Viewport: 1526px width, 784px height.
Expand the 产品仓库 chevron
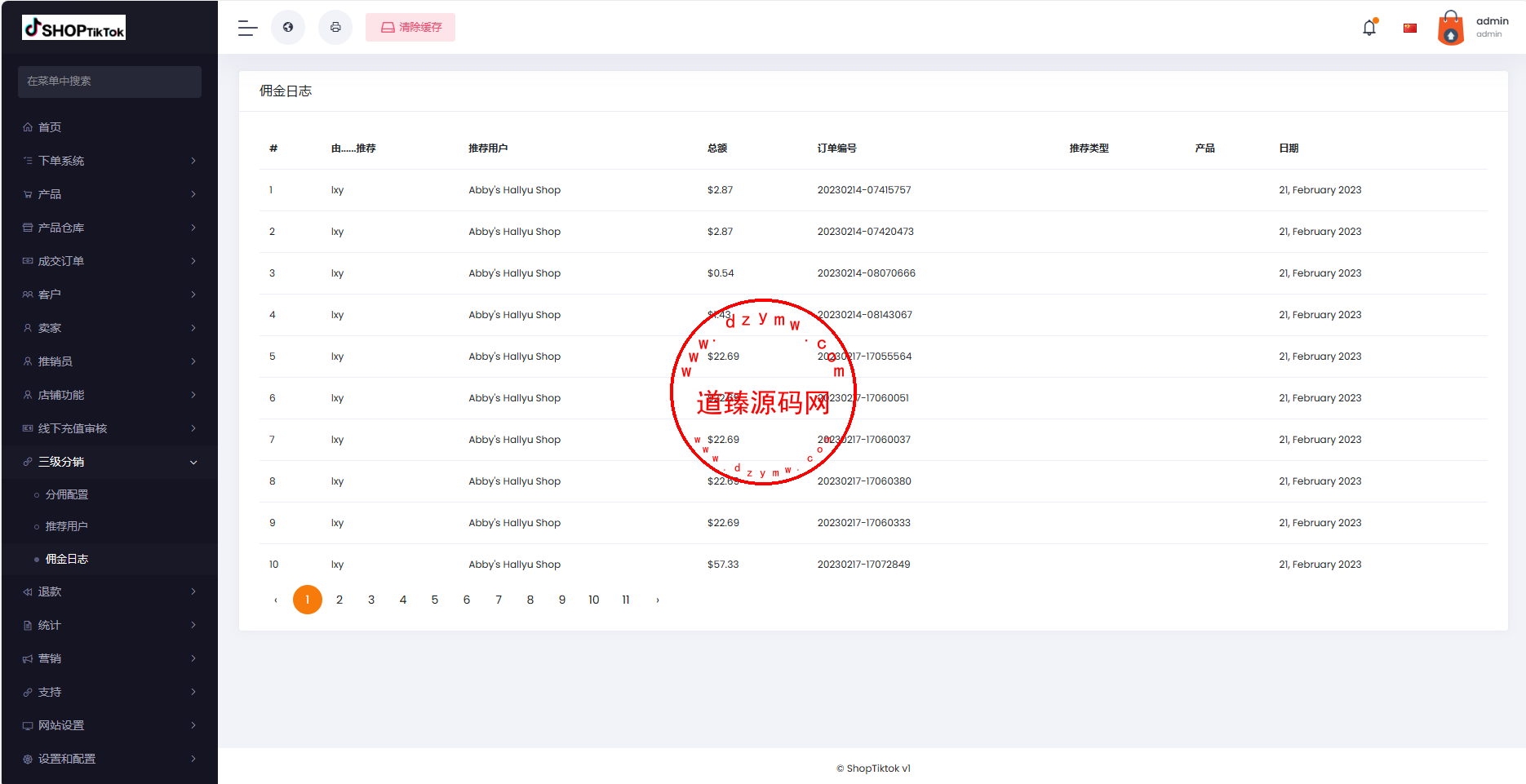tap(193, 228)
